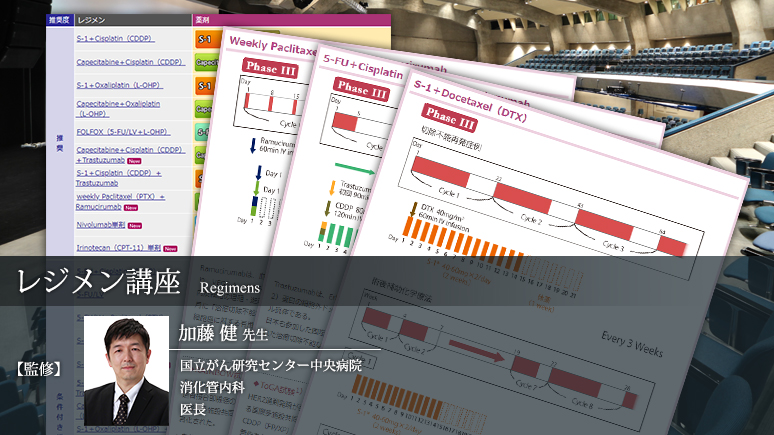774x435 pixels.
Task: Click the name 加藤 健 先生
Action: click(x=223, y=333)
